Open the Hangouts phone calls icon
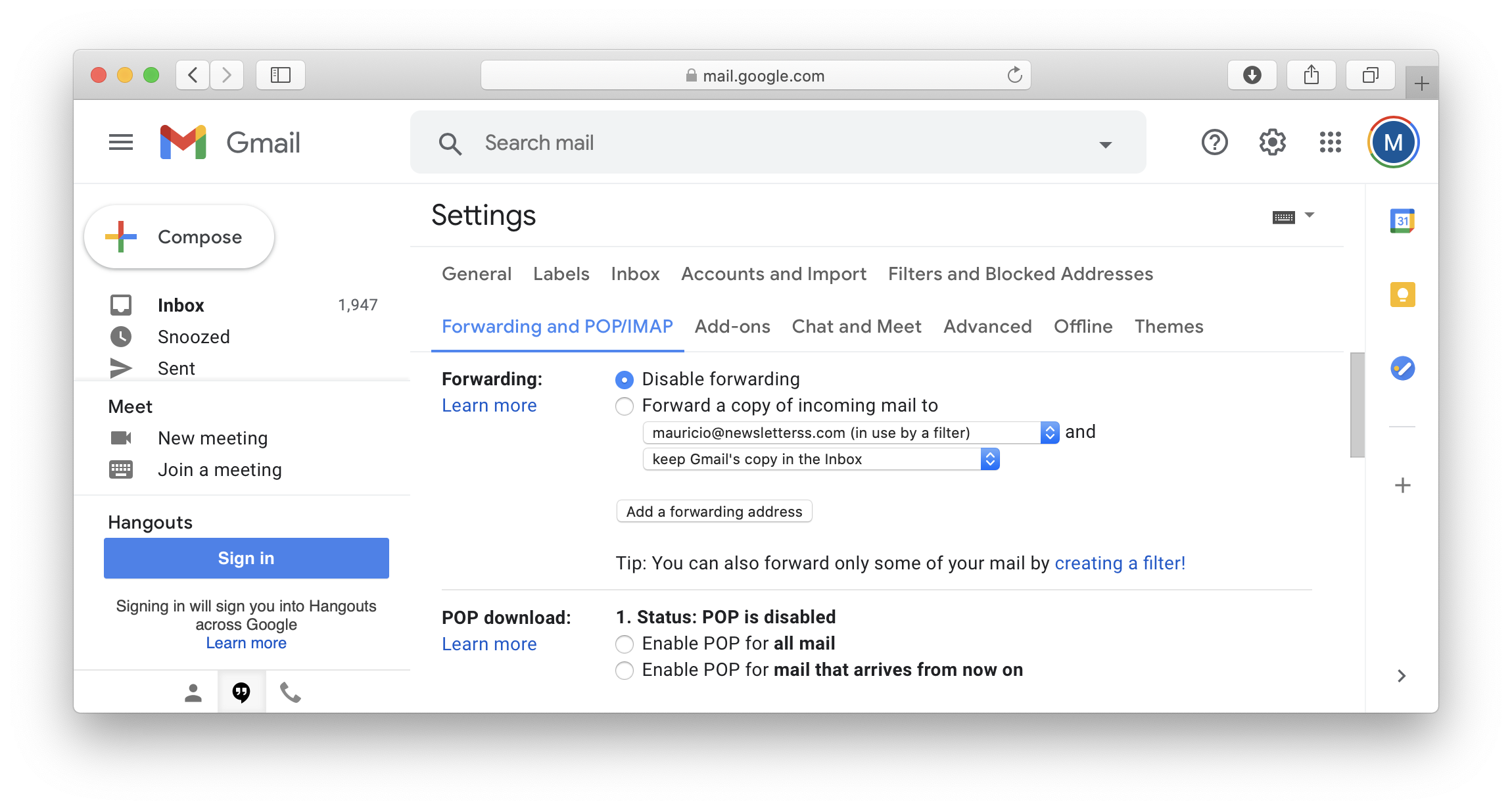Image resolution: width=1512 pixels, height=810 pixels. [290, 692]
